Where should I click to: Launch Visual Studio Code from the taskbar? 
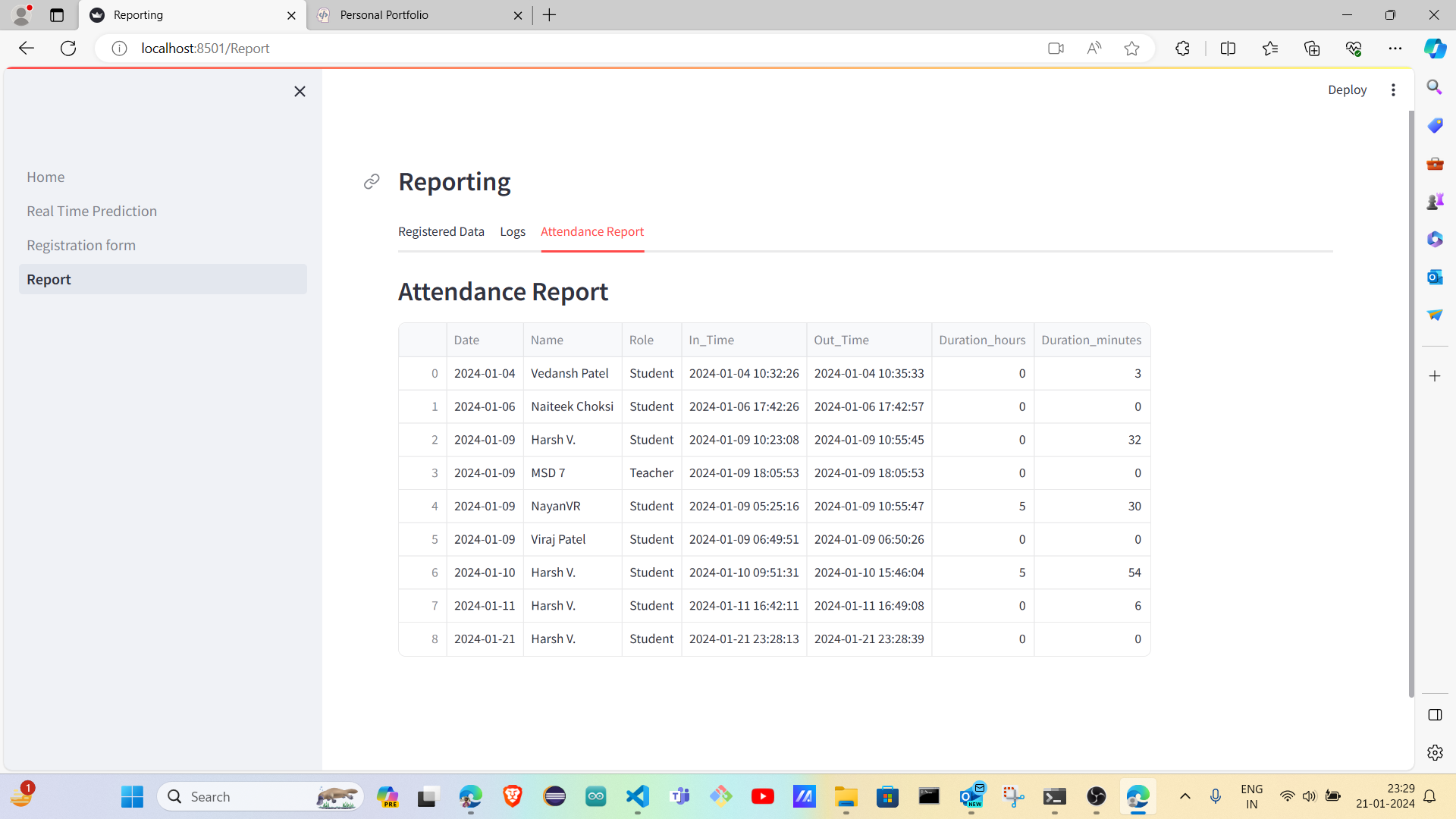pyautogui.click(x=637, y=796)
